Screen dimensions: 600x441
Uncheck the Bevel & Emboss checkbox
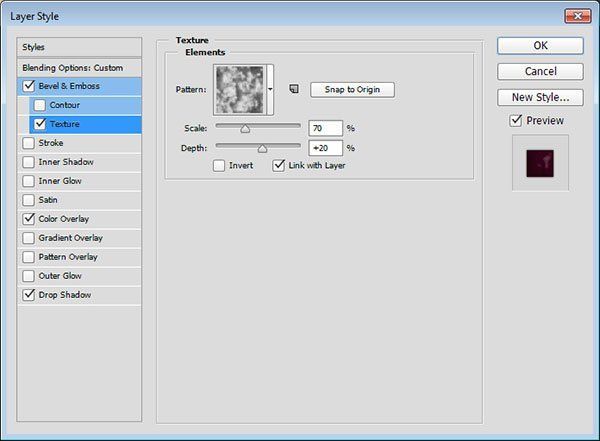(x=29, y=86)
